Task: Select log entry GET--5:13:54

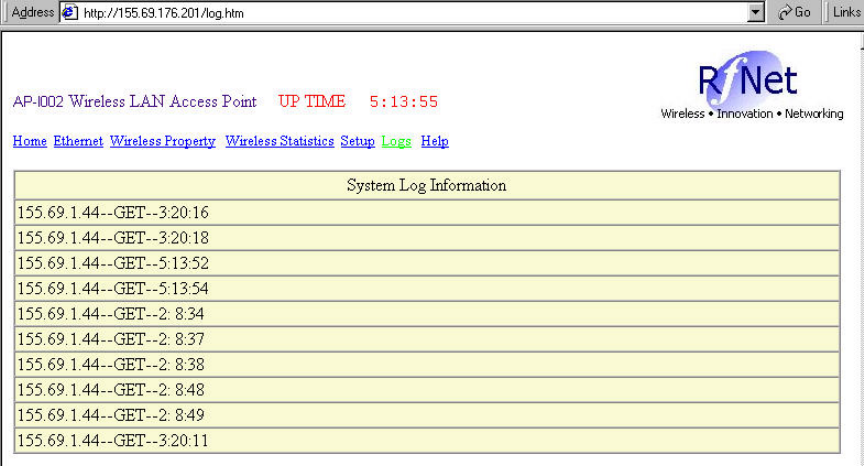Action: pos(426,289)
